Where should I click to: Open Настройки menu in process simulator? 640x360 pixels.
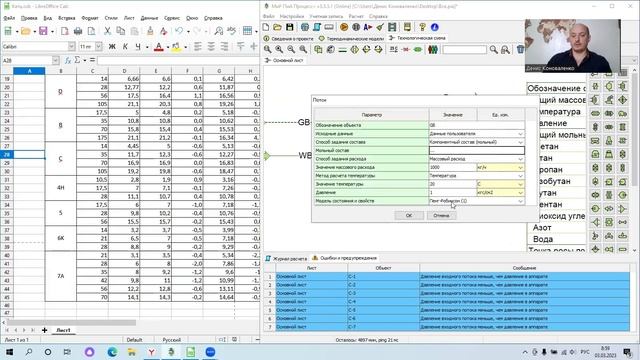click(292, 16)
